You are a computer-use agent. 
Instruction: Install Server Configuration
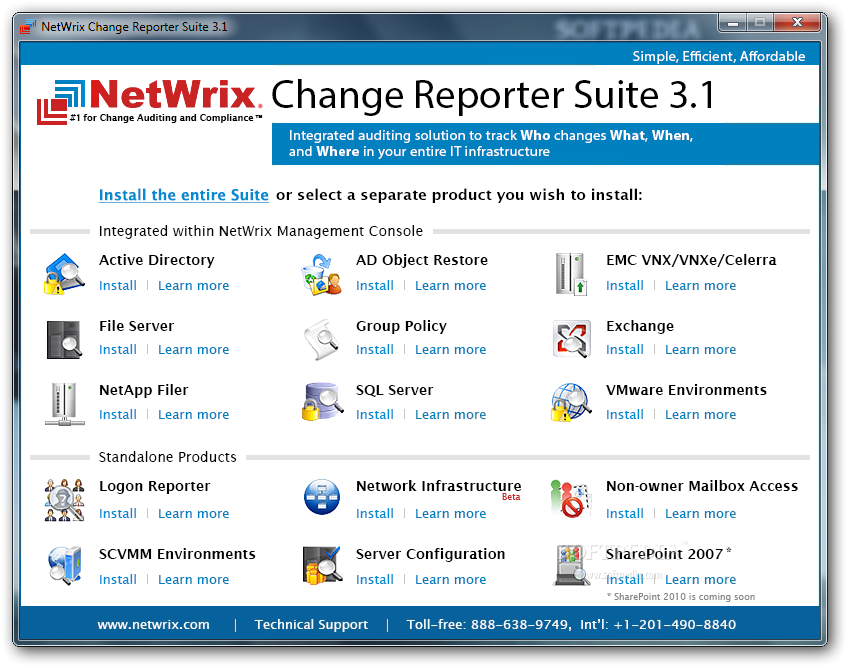click(375, 579)
